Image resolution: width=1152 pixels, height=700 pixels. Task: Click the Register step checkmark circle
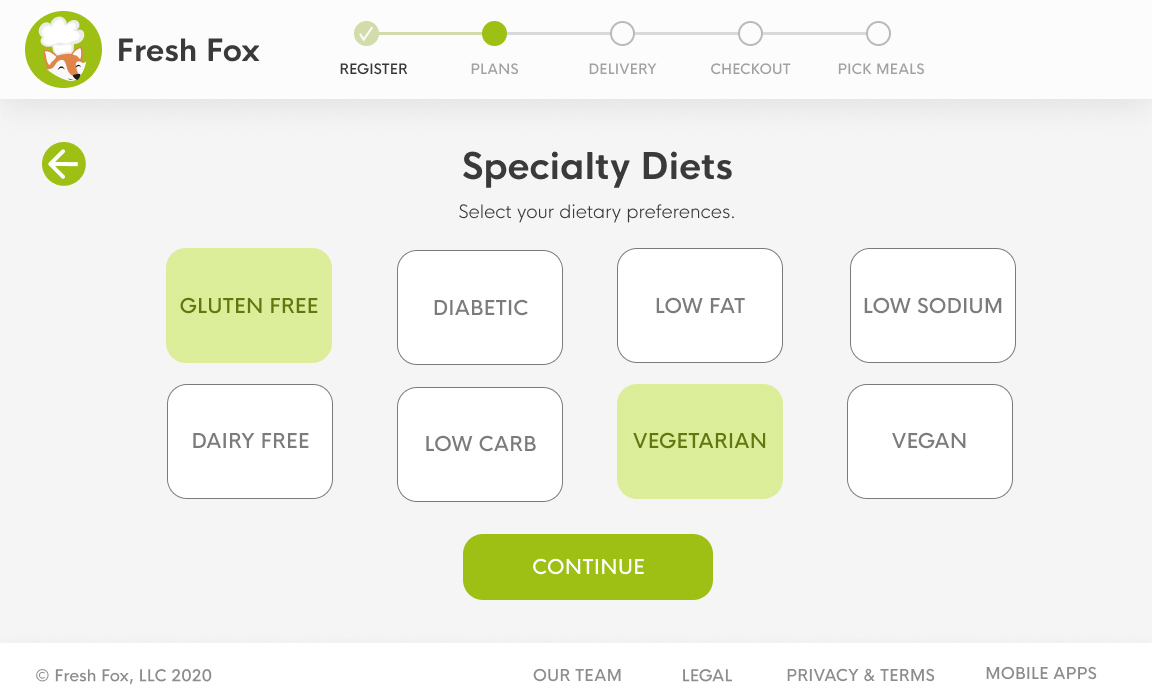point(367,34)
